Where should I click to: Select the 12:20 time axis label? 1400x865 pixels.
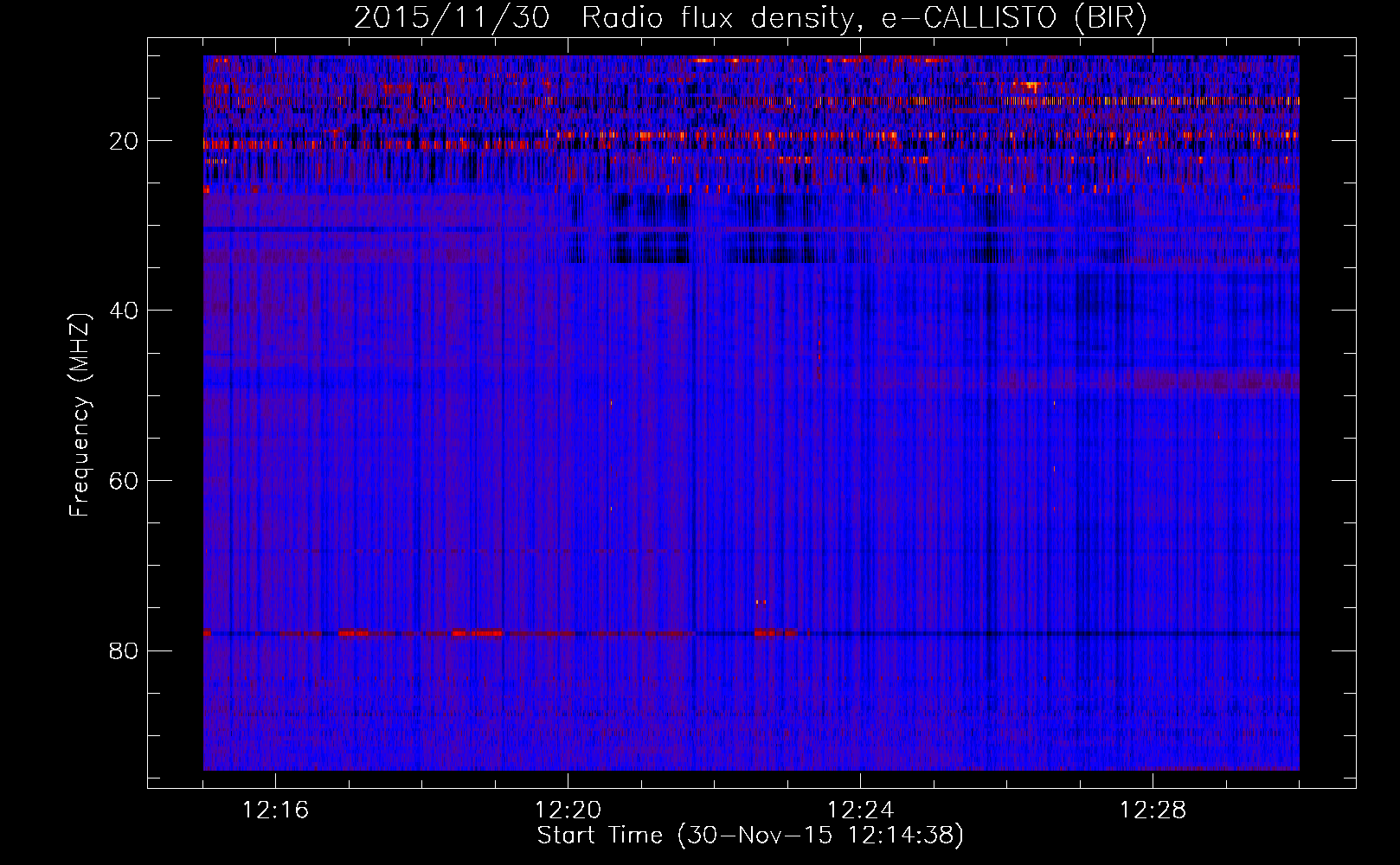click(x=568, y=811)
